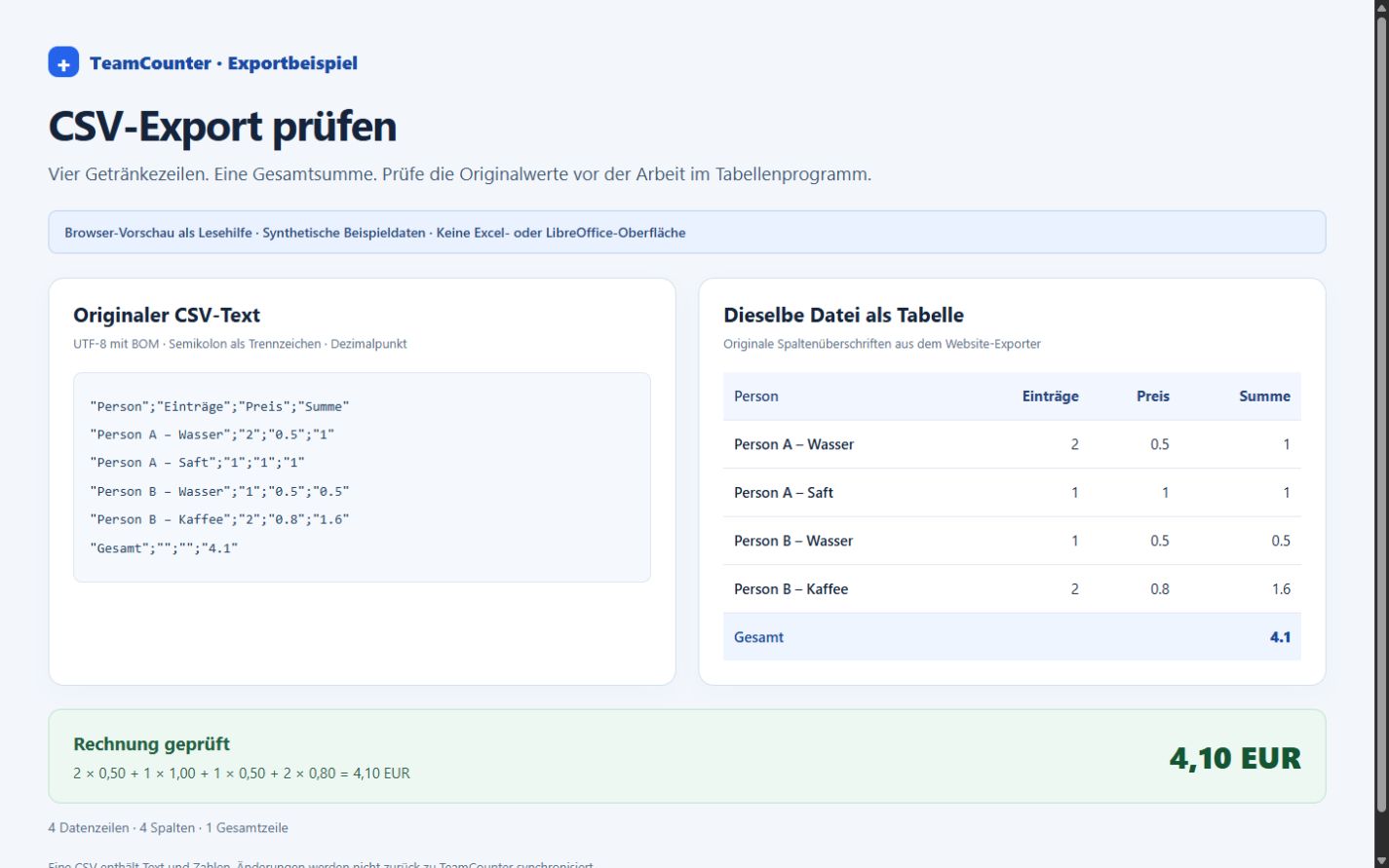1389x868 pixels.
Task: Click the Person A – Saft table cell
Action: point(784,492)
